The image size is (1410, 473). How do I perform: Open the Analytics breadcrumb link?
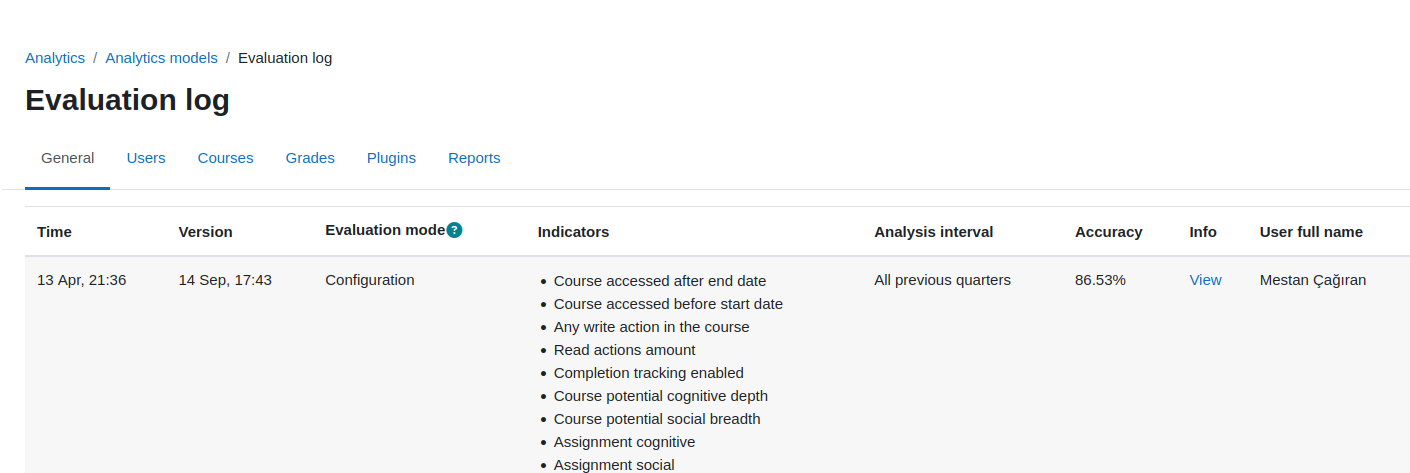[x=55, y=58]
